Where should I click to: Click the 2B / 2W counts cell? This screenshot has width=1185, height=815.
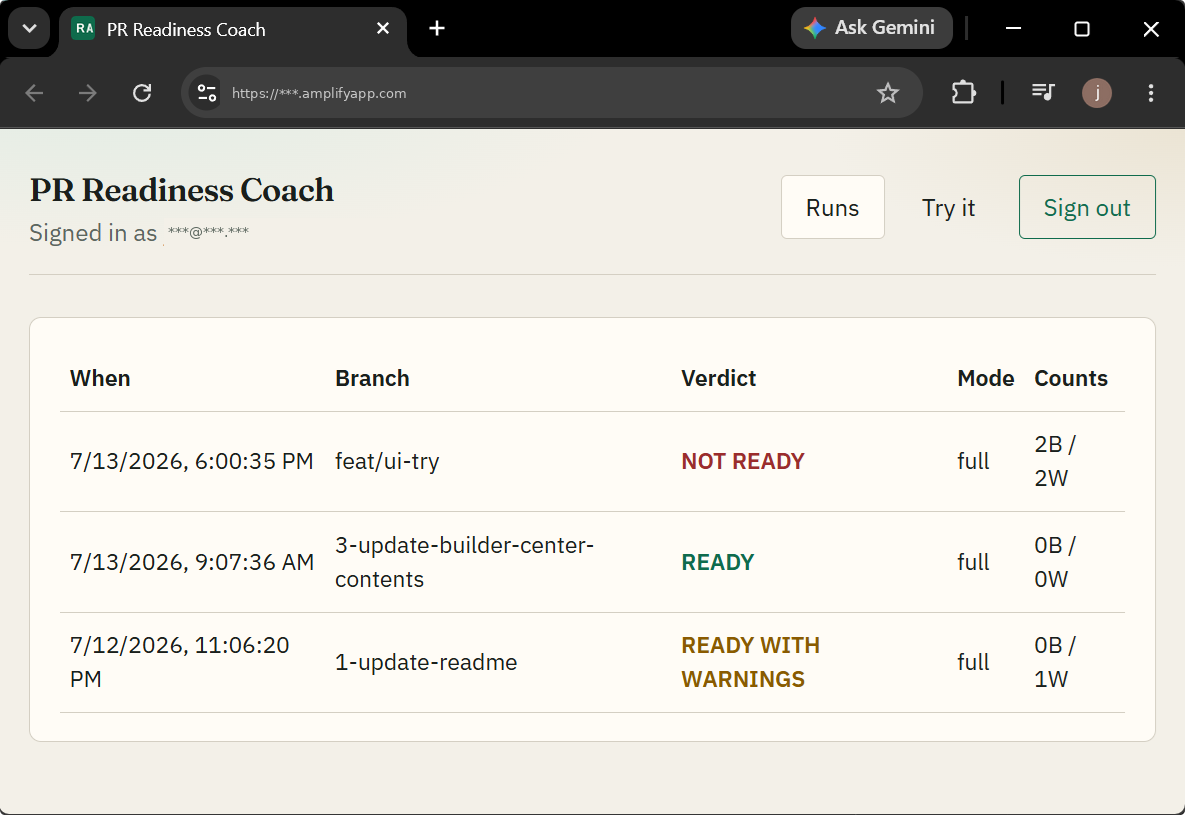coord(1055,461)
